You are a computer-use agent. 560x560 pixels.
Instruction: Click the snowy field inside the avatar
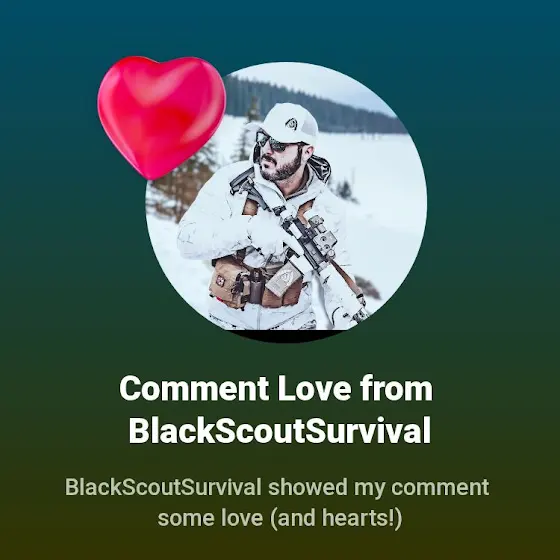(382, 200)
